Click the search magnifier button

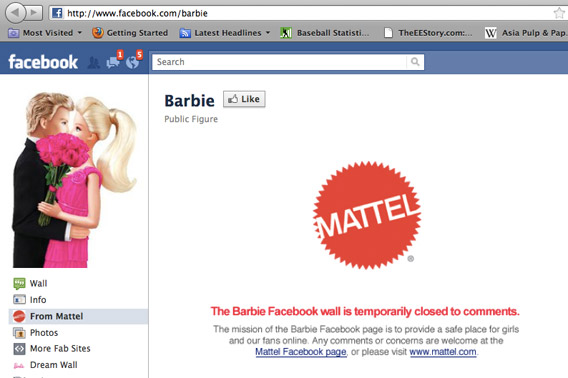(x=415, y=62)
